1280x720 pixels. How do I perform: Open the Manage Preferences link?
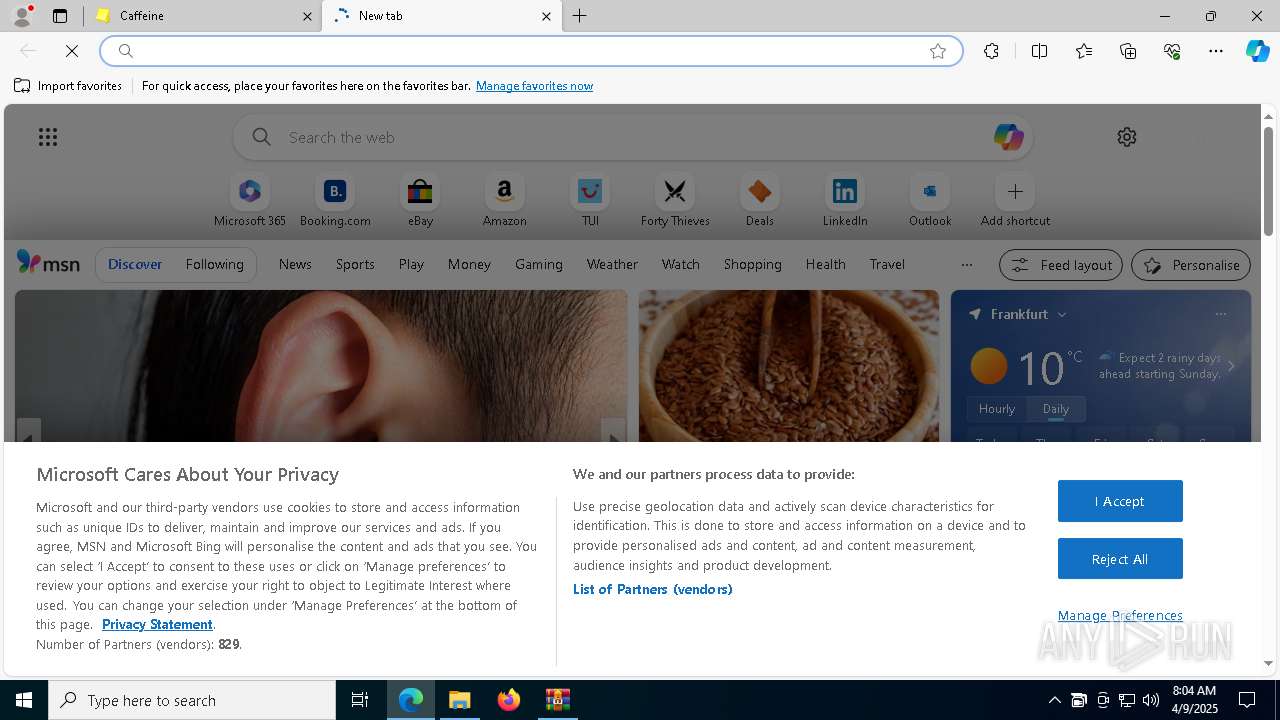click(x=1120, y=615)
